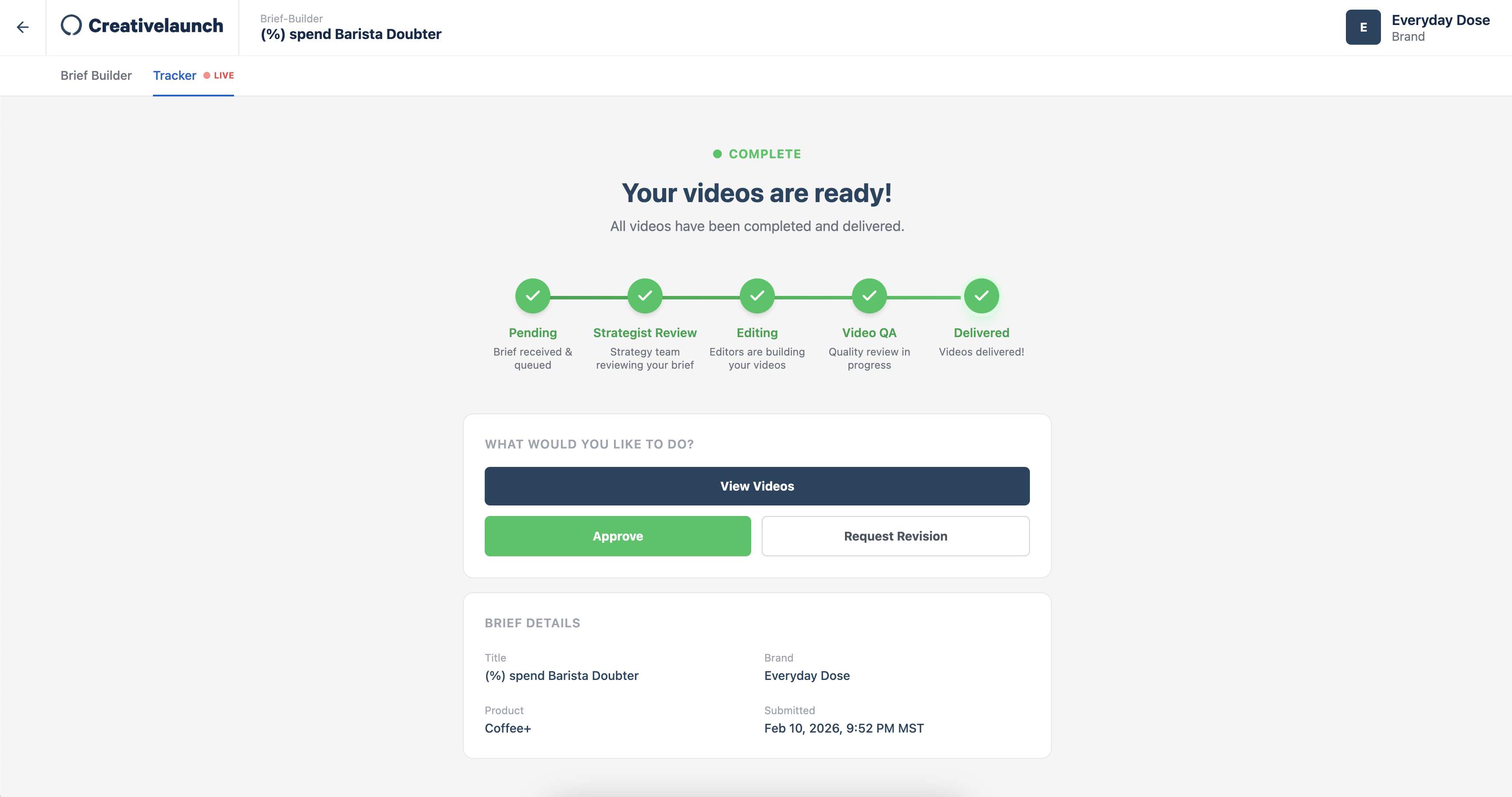The width and height of the screenshot is (1512, 797).
Task: Click the red LIVE indicator dot
Action: tap(206, 76)
